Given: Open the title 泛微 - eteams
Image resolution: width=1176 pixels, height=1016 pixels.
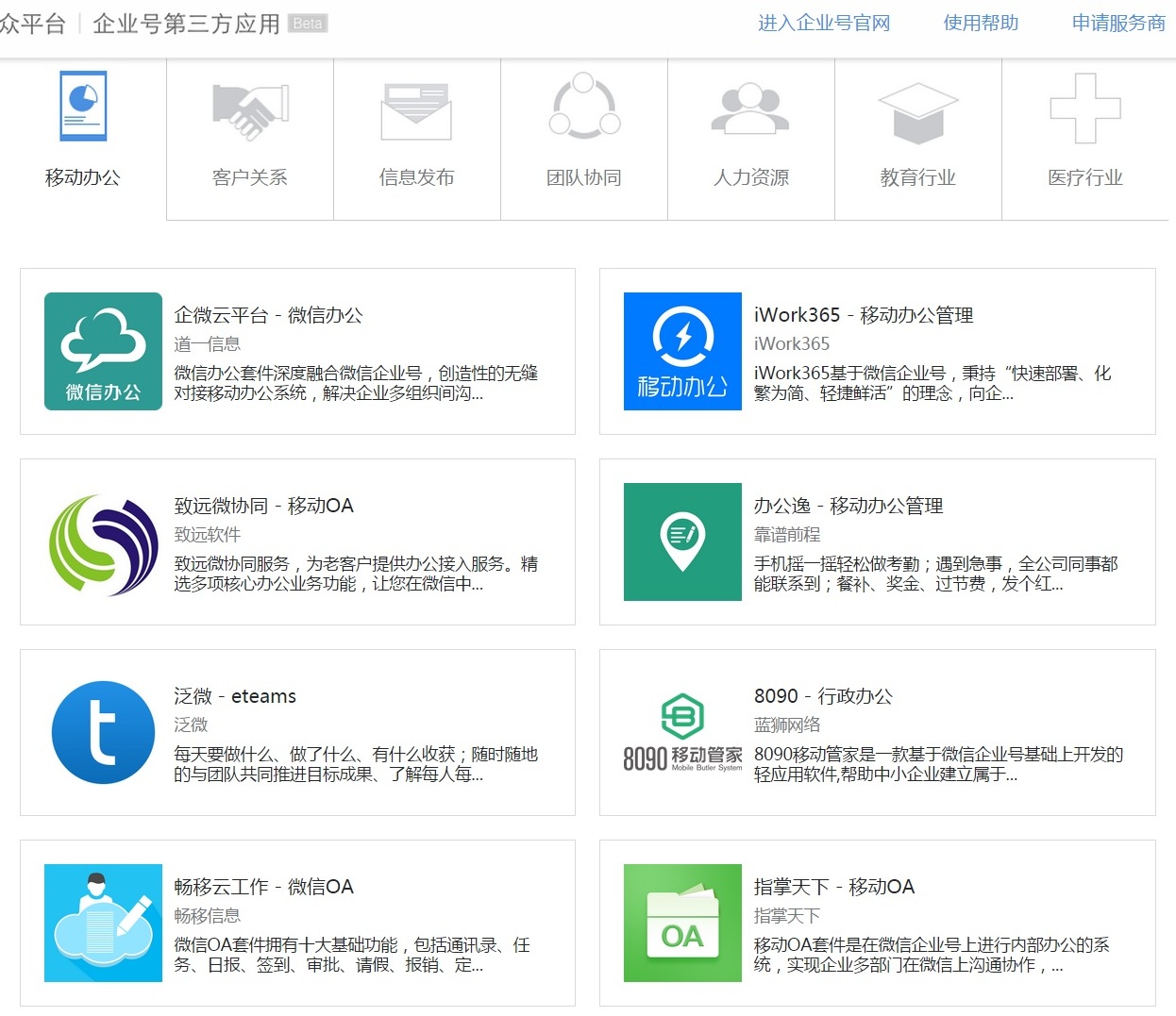Looking at the screenshot, I should coord(235,696).
